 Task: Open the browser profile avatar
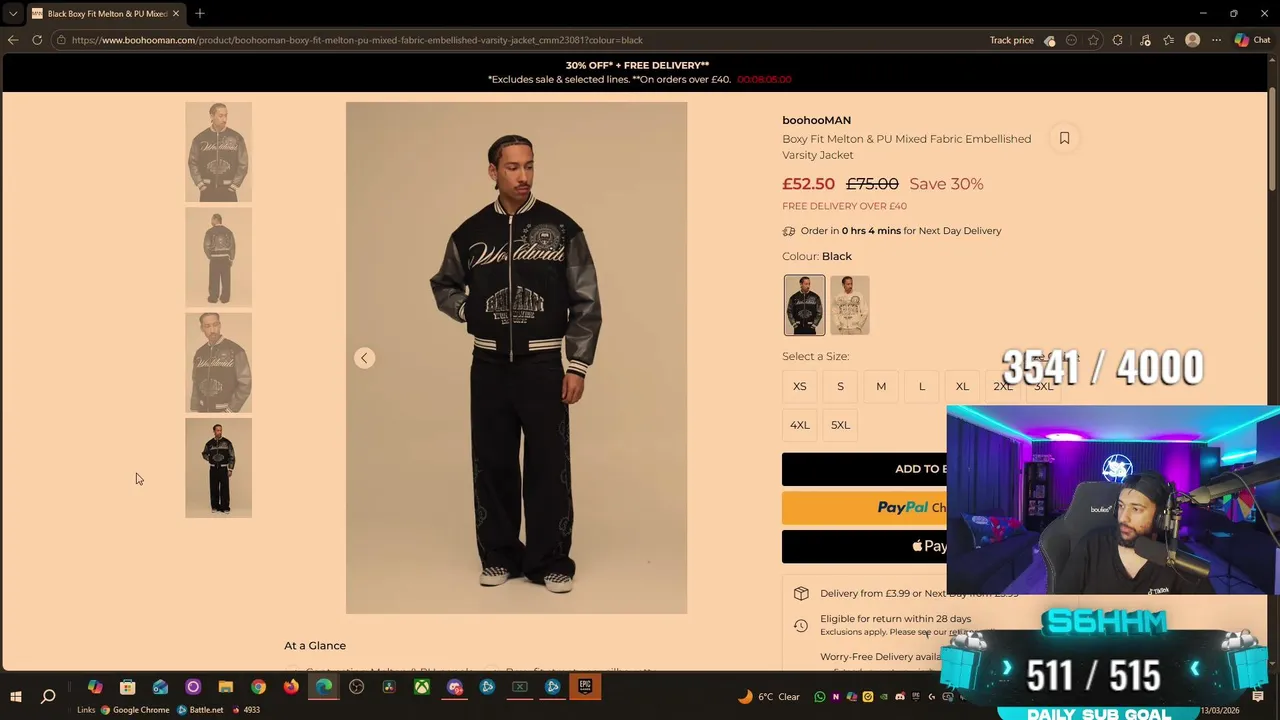(1192, 40)
